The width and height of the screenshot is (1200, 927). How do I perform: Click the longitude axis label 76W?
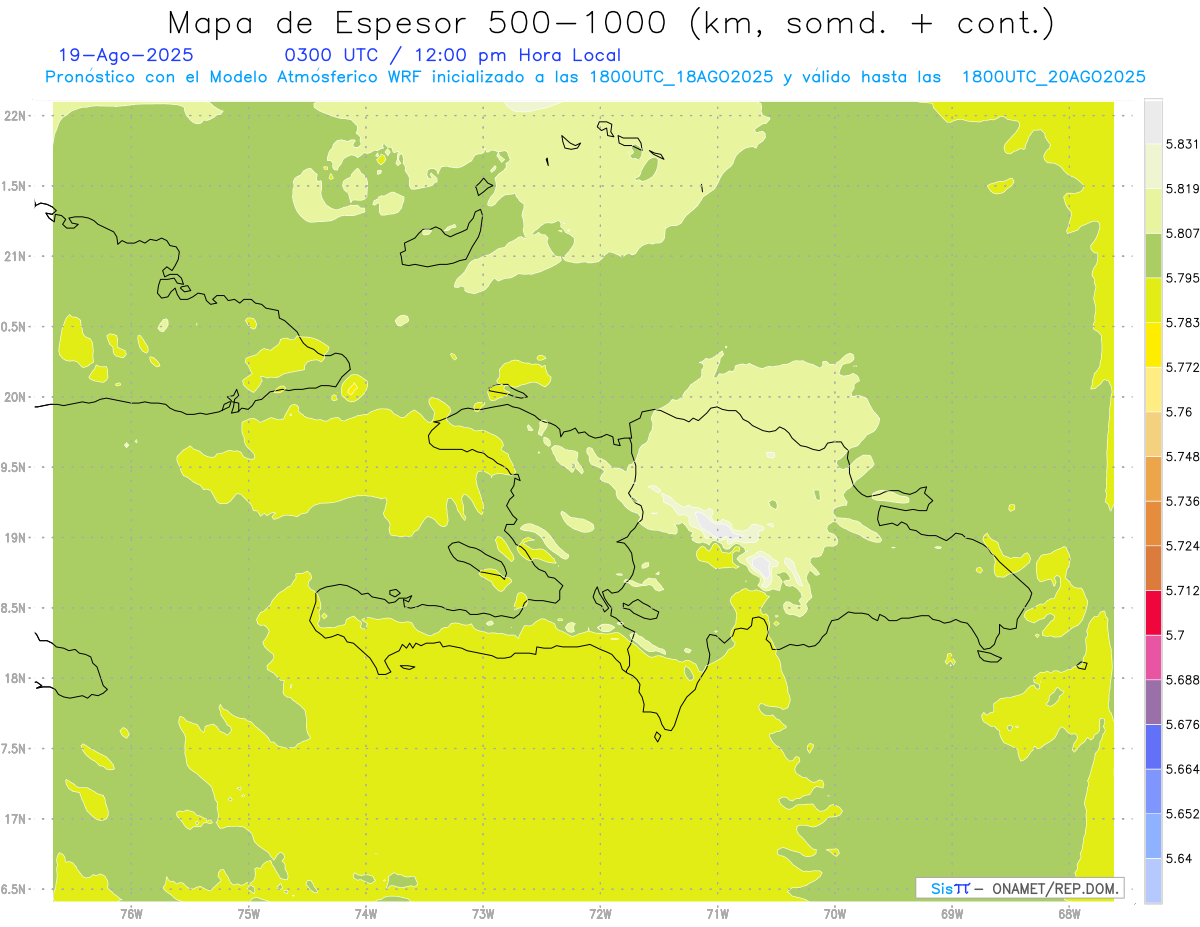coord(131,913)
